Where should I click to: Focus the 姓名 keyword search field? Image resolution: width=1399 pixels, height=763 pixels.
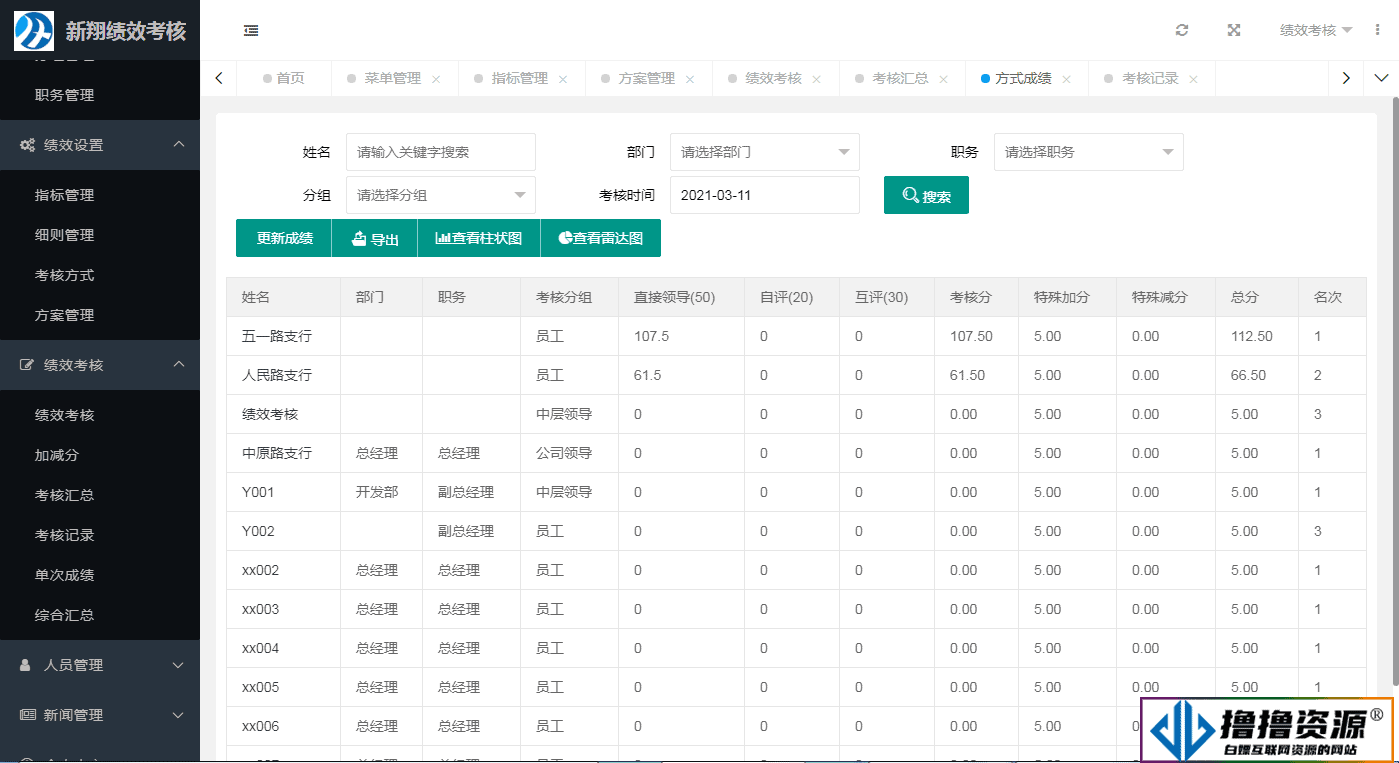[441, 152]
